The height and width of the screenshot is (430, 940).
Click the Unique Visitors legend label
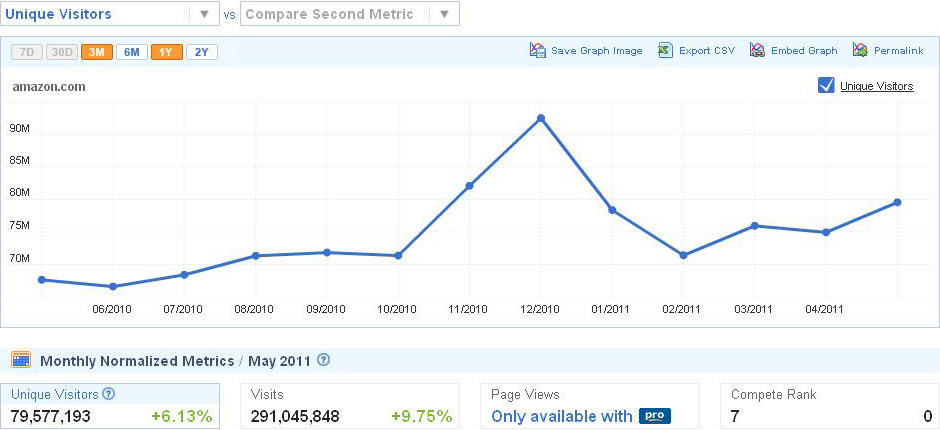click(x=876, y=86)
